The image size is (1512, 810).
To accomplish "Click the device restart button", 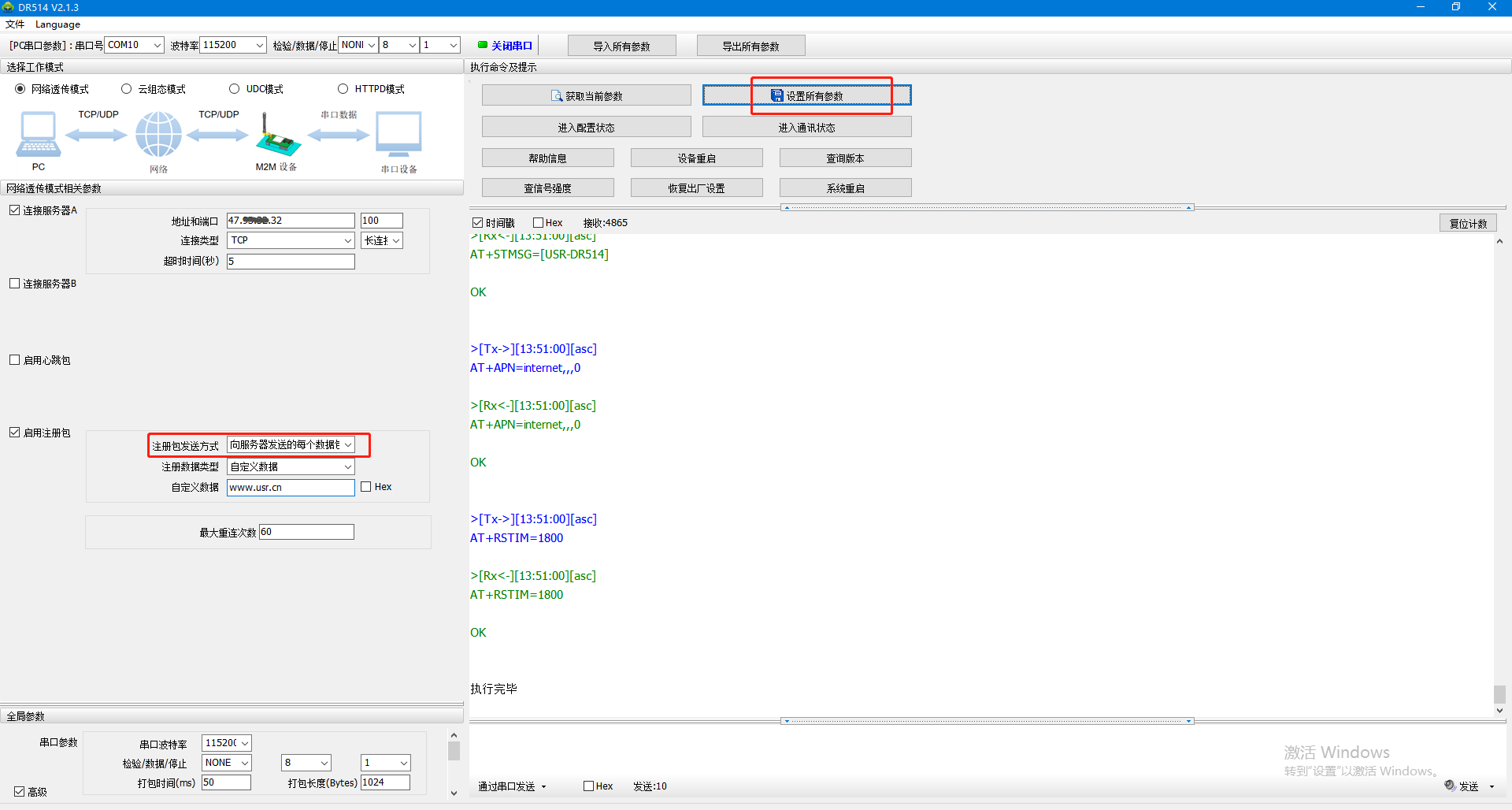I will coord(696,158).
